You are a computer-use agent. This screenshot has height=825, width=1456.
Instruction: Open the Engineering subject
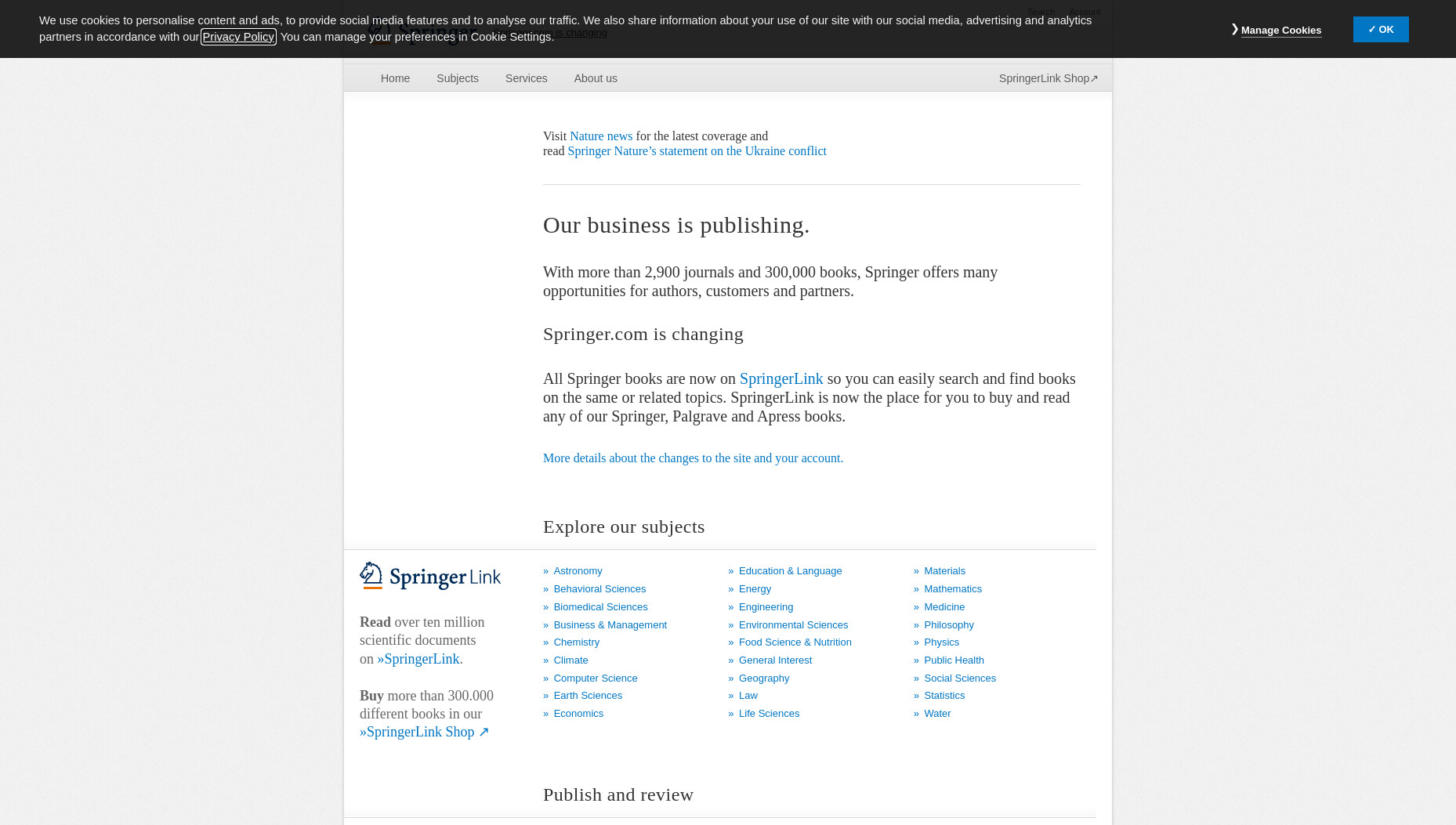point(766,607)
